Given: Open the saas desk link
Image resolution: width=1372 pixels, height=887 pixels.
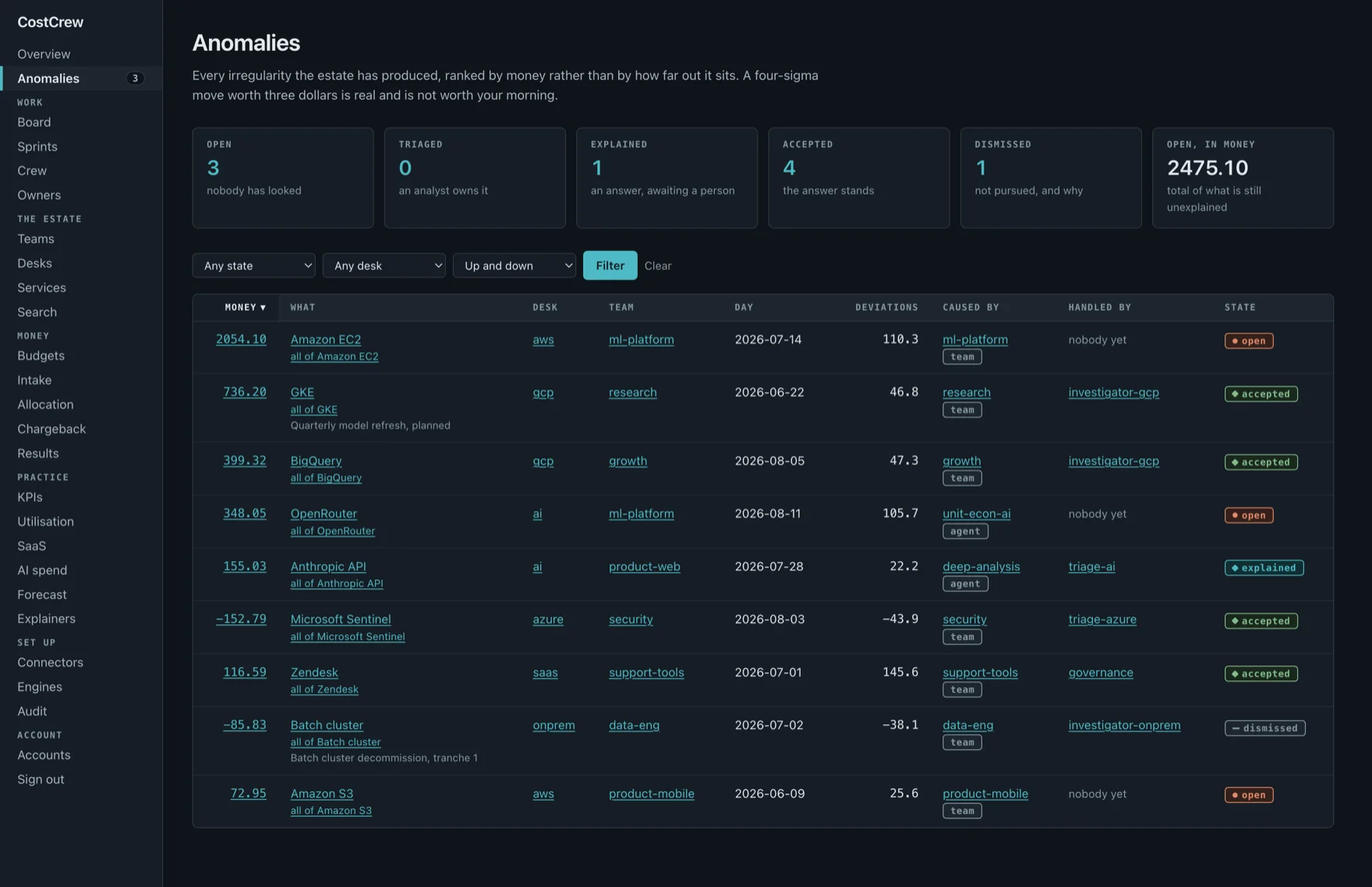Looking at the screenshot, I should 545,673.
